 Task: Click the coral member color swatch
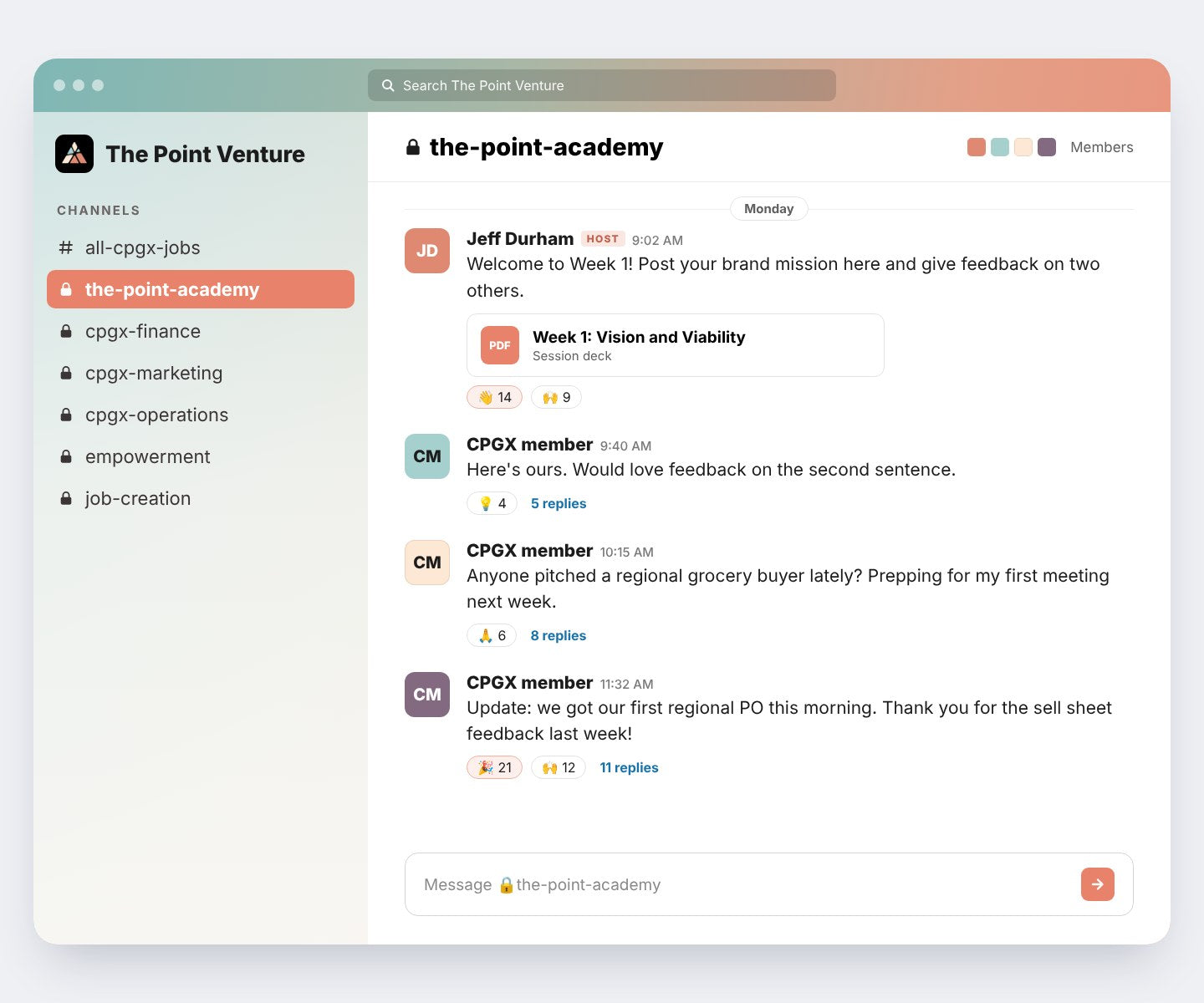(977, 147)
